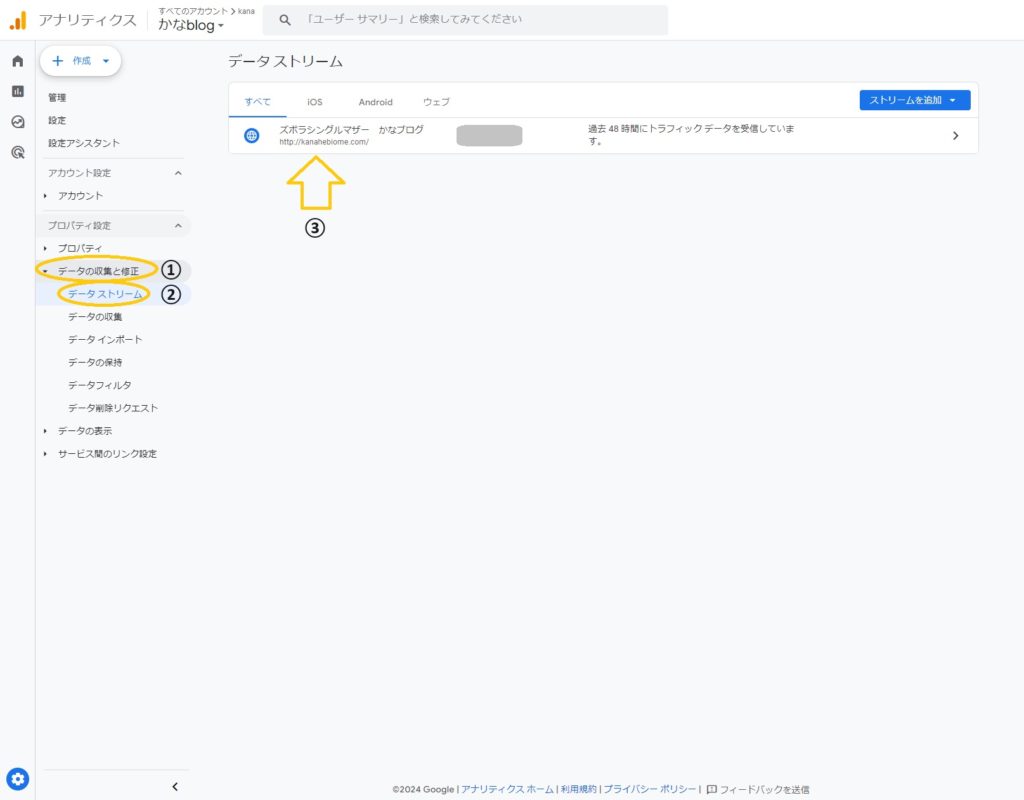
Task: Switch to the ウェブ tab
Action: (436, 102)
